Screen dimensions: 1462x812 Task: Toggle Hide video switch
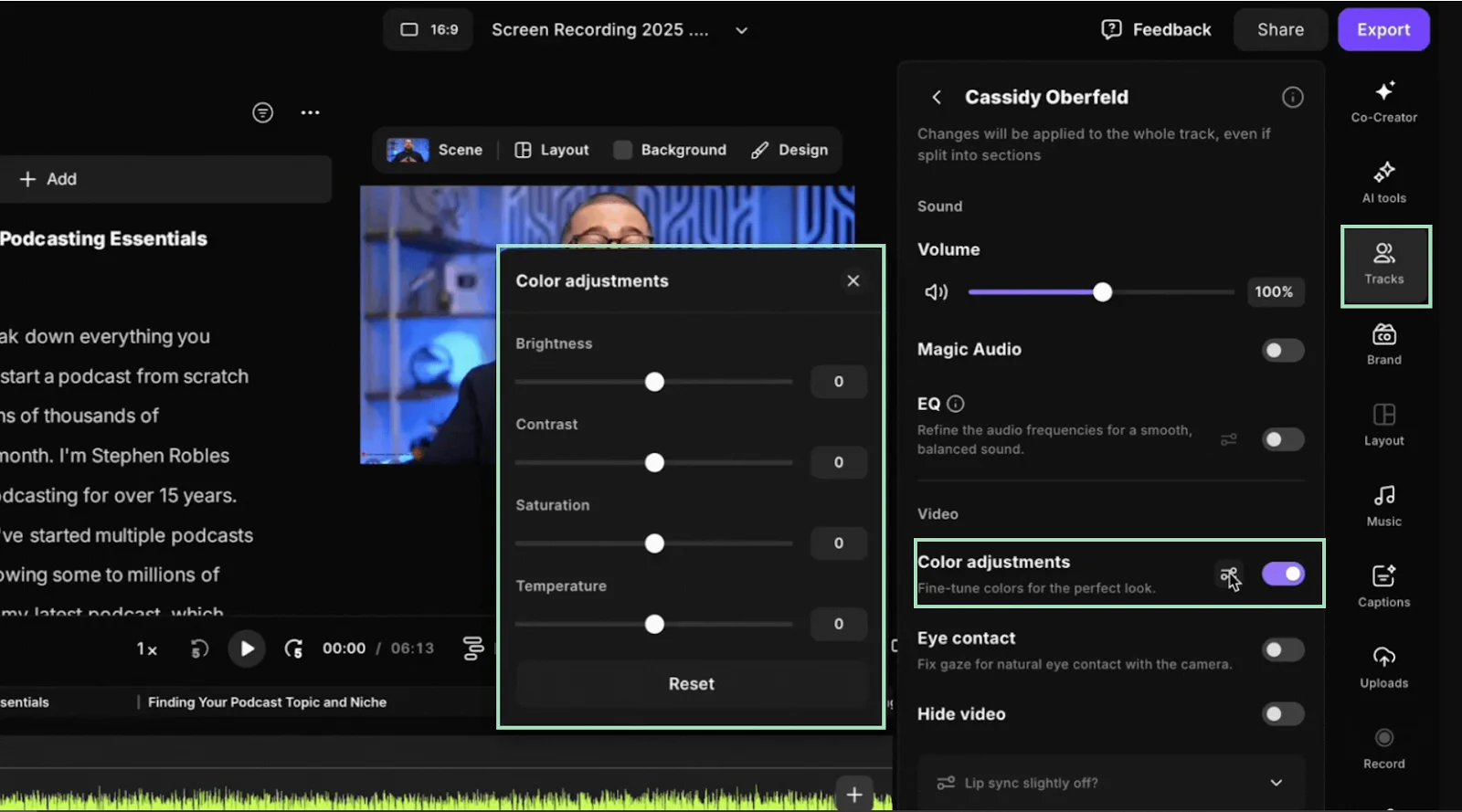1283,713
